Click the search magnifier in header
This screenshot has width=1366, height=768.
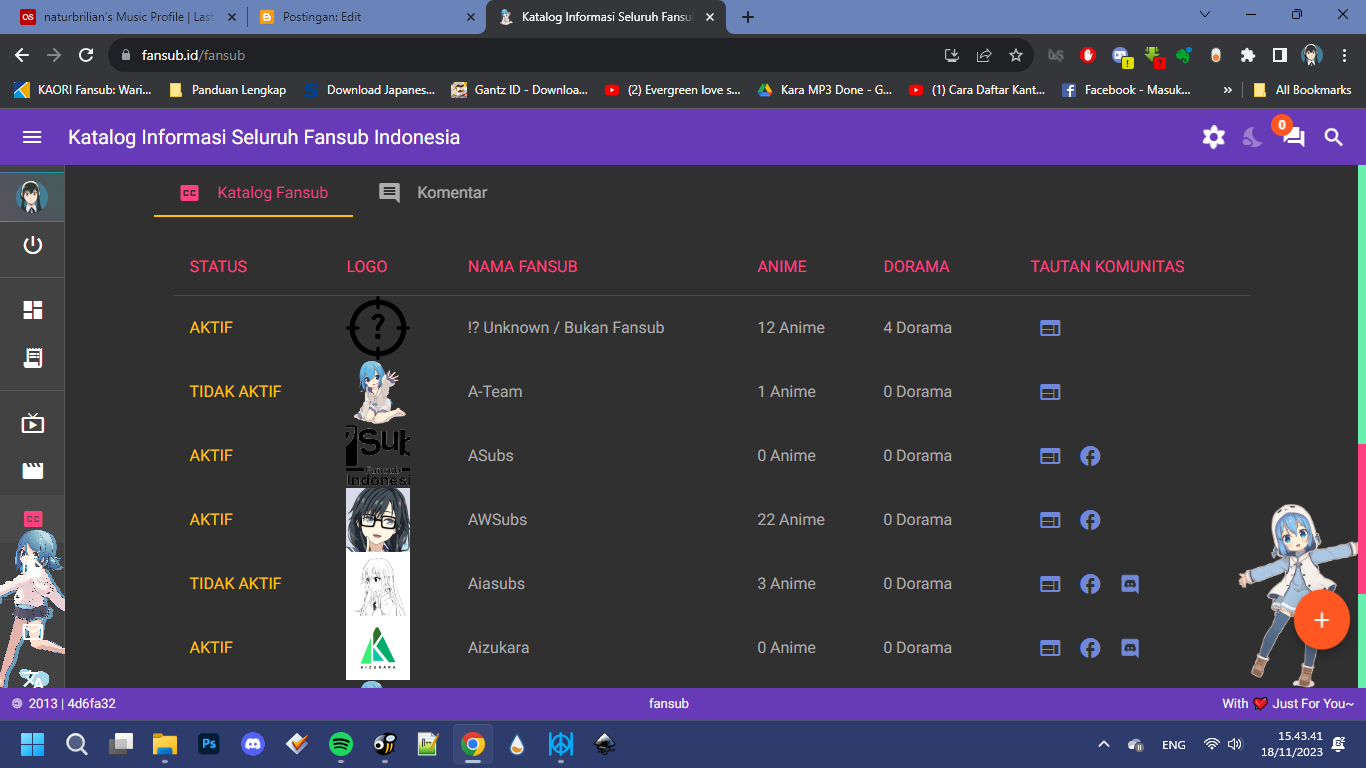pyautogui.click(x=1333, y=137)
